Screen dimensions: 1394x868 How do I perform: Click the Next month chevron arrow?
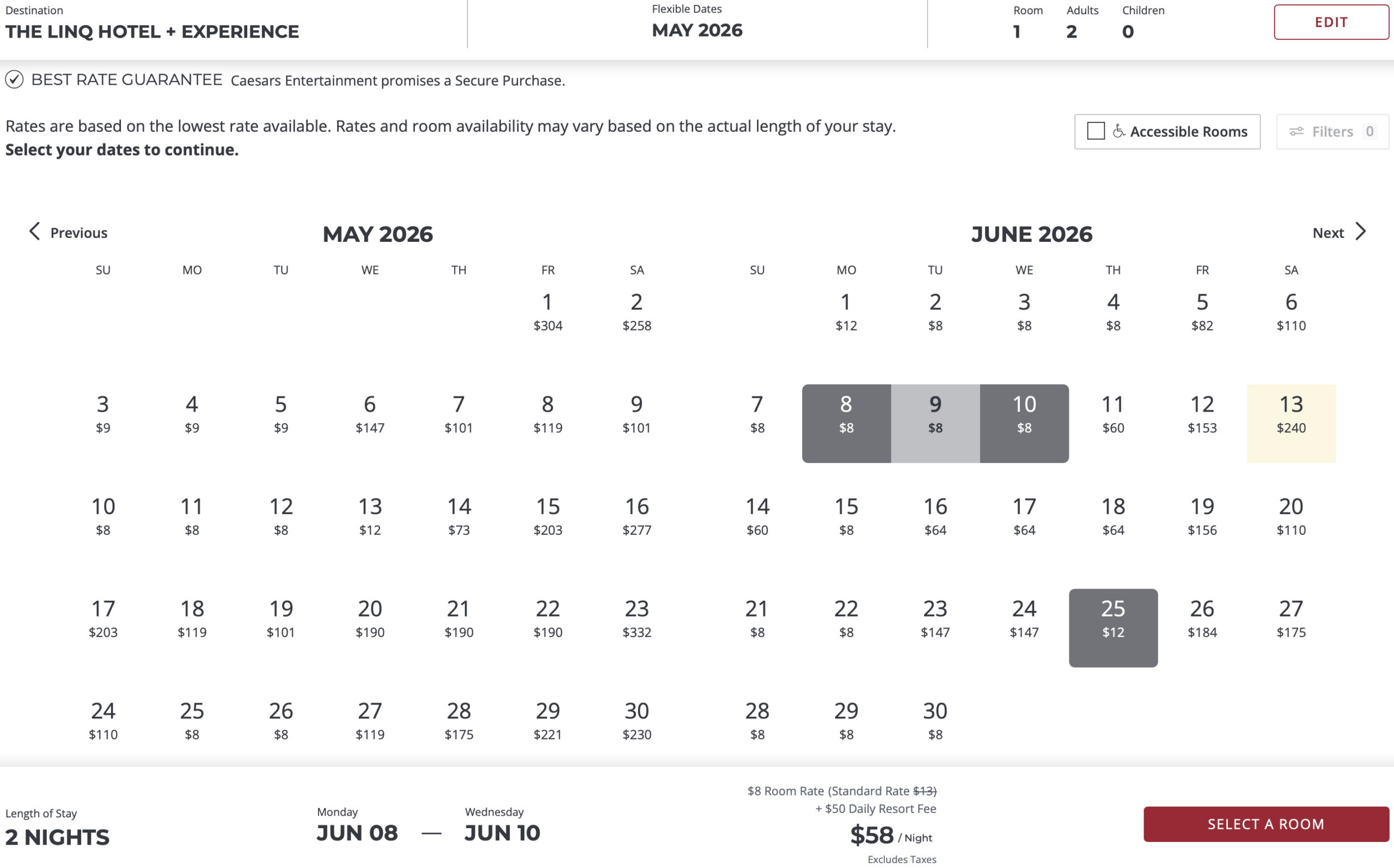pyautogui.click(x=1361, y=231)
